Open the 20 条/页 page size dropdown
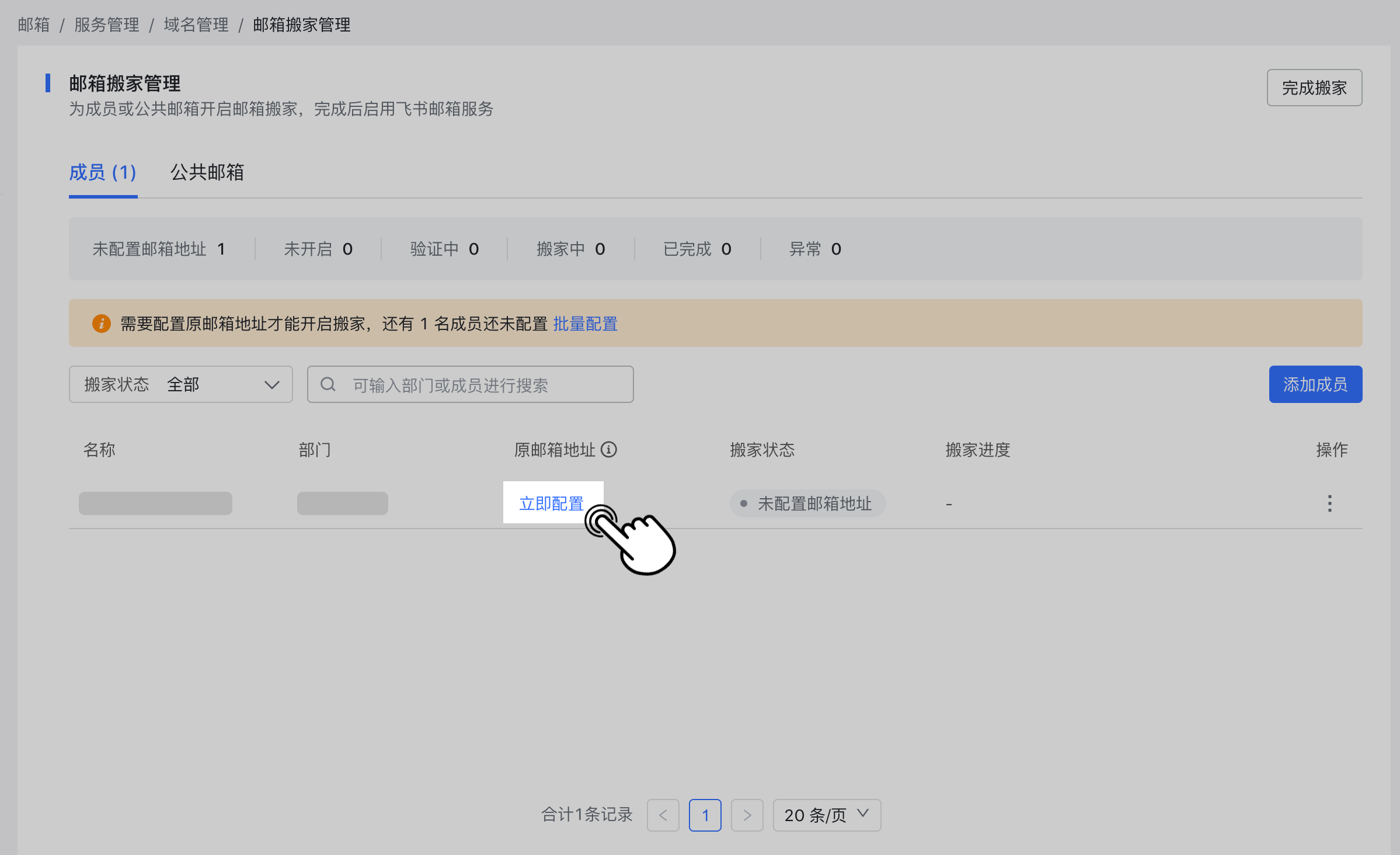The image size is (1400, 855). point(826,815)
